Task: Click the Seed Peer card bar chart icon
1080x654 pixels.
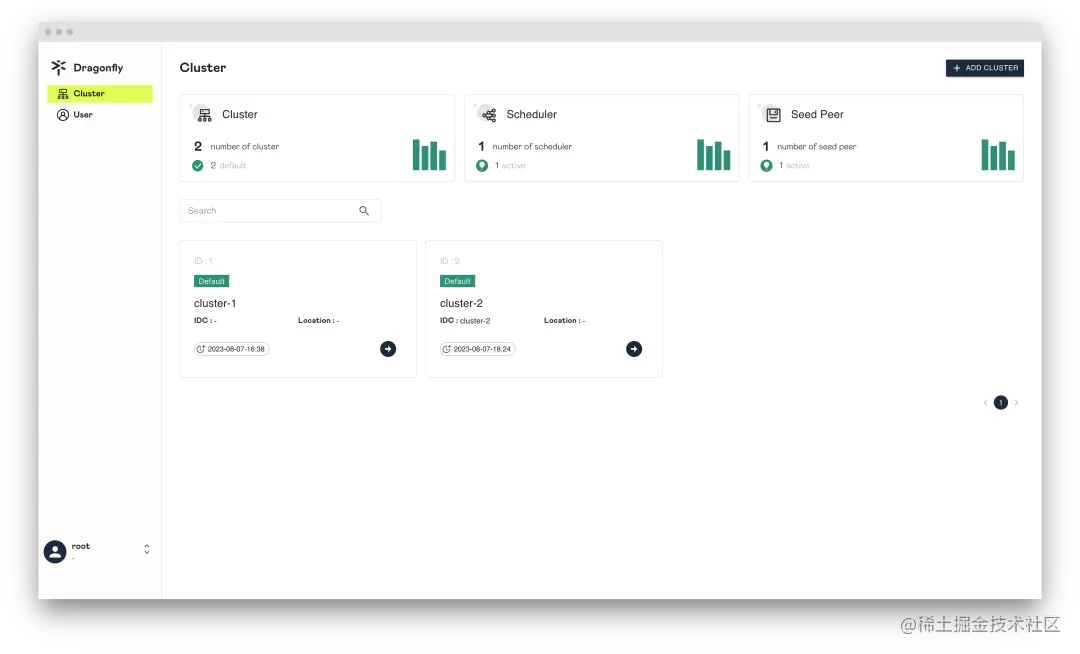Action: point(998,155)
